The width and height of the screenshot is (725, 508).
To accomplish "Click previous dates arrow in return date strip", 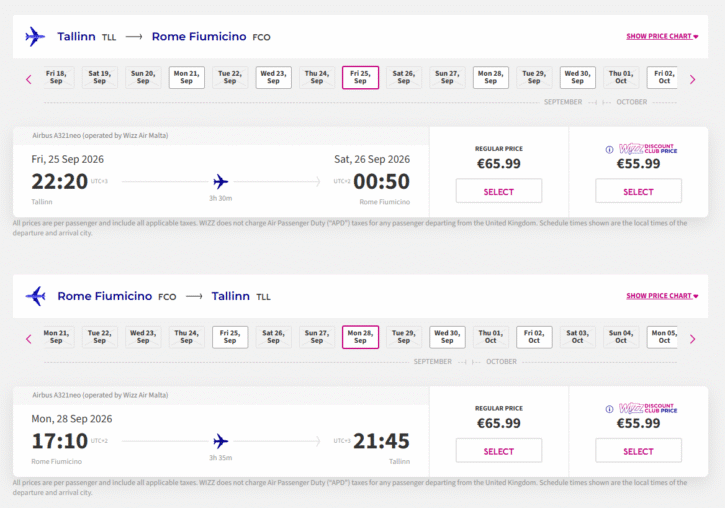I will click(28, 338).
